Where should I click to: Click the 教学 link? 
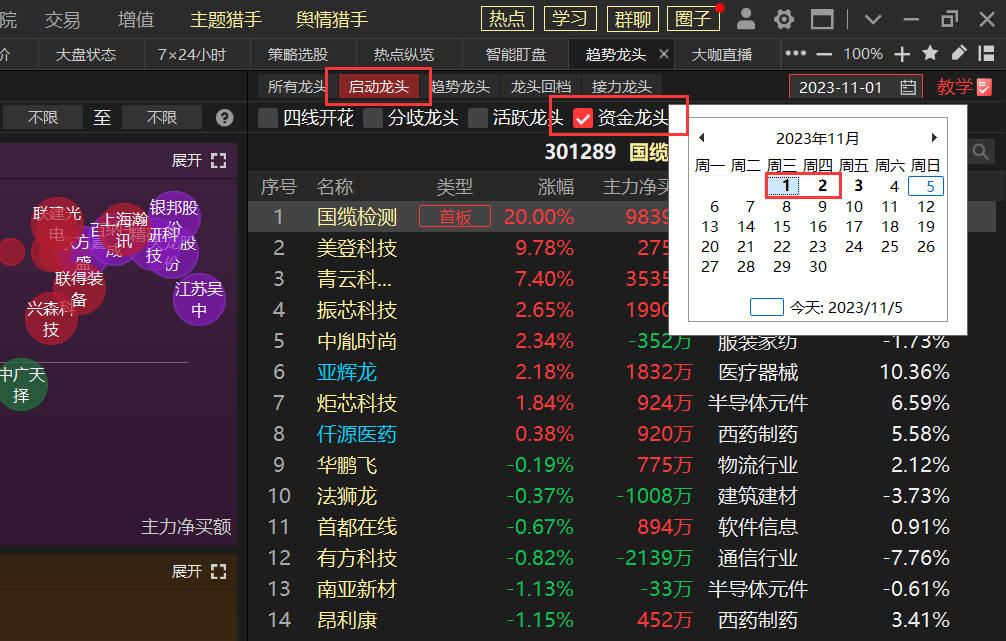coord(955,87)
